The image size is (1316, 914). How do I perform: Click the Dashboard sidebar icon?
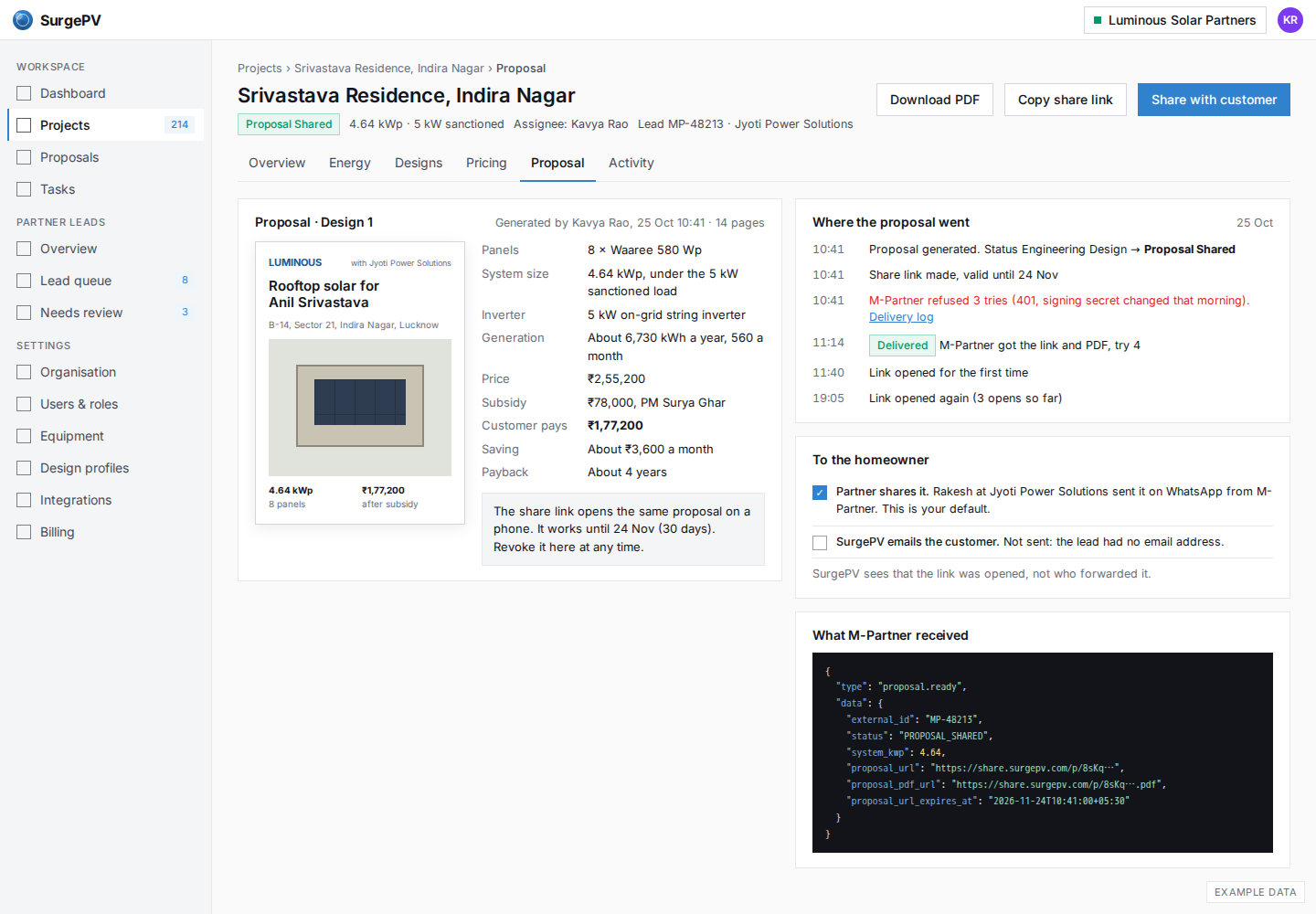24,93
